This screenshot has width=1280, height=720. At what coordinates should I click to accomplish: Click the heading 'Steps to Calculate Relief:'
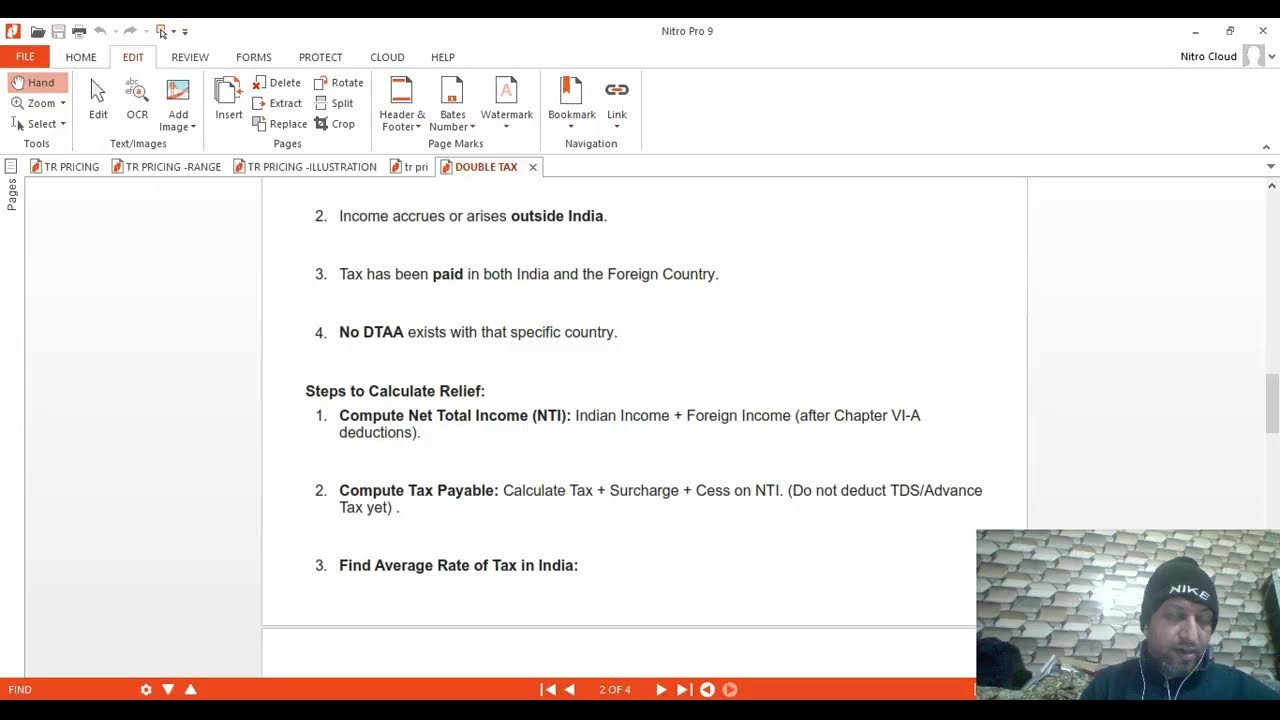tap(395, 391)
